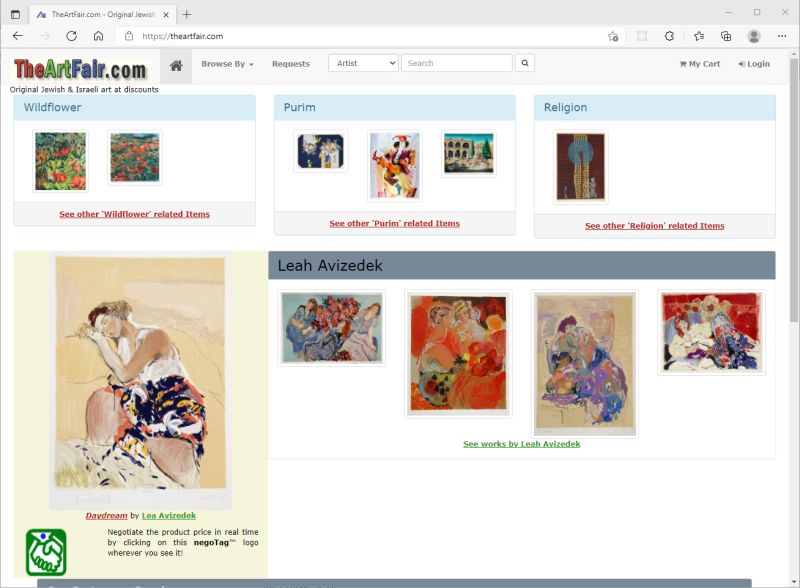Open the Daydream title link

tap(106, 516)
